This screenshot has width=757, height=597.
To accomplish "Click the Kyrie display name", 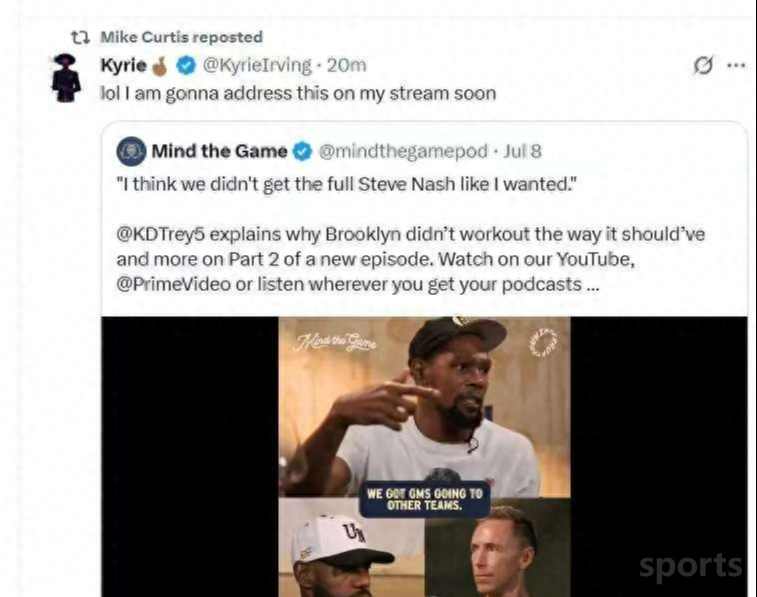I will [x=124, y=65].
